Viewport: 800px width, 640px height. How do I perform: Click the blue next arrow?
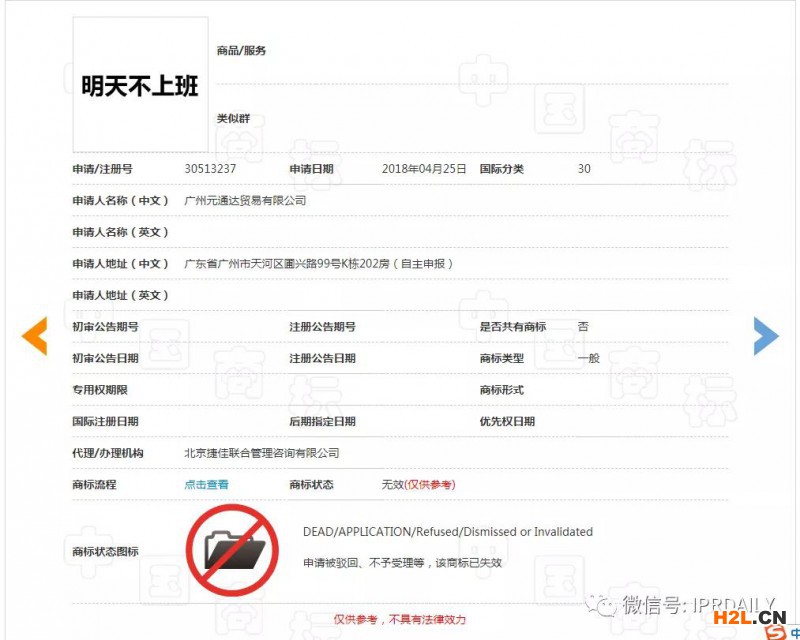pyautogui.click(x=765, y=336)
